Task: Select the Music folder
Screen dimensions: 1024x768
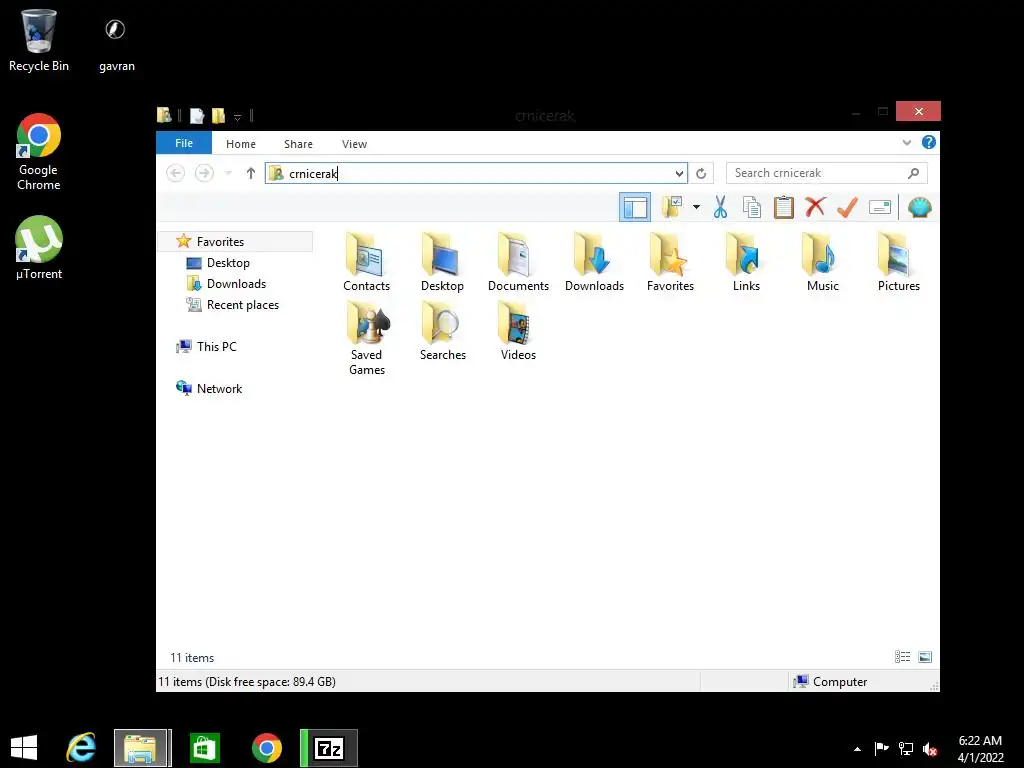Action: click(822, 263)
